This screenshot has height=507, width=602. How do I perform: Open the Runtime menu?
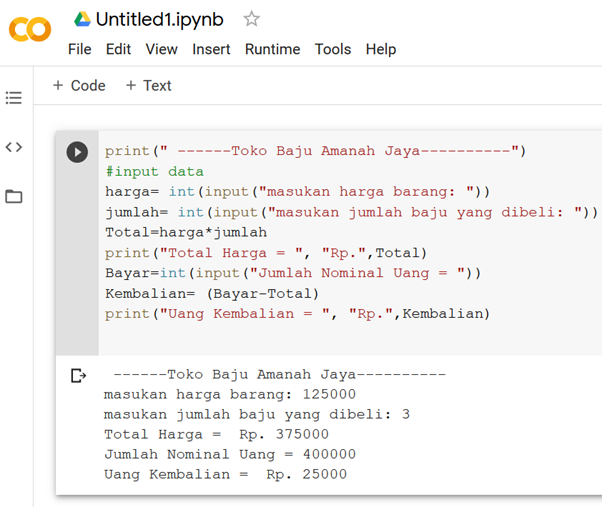[272, 49]
